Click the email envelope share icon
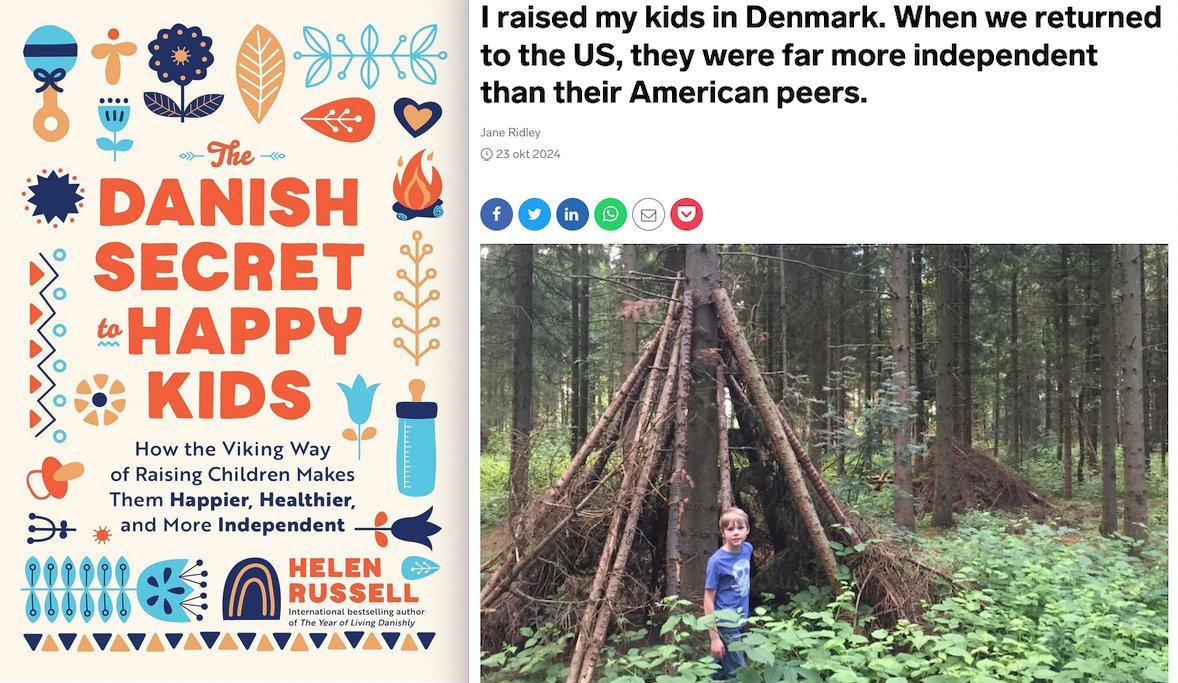 648,214
